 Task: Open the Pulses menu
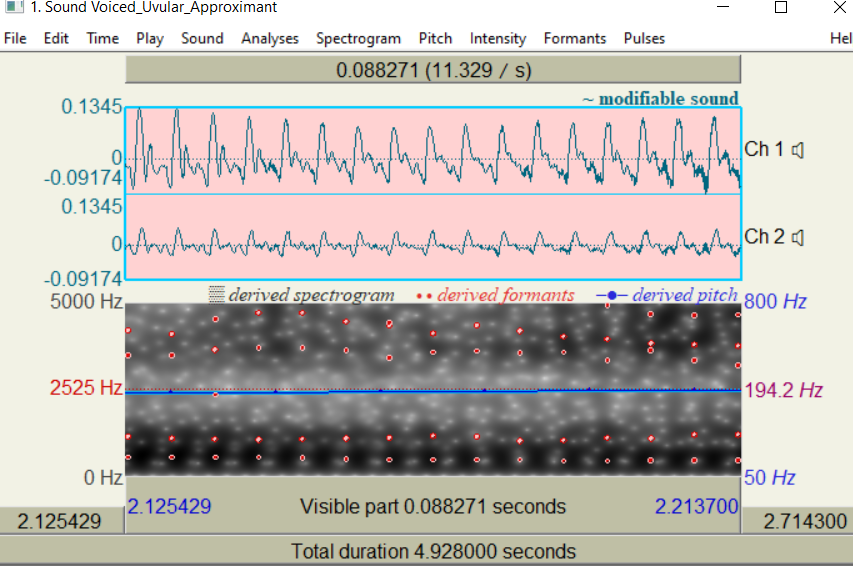click(645, 39)
